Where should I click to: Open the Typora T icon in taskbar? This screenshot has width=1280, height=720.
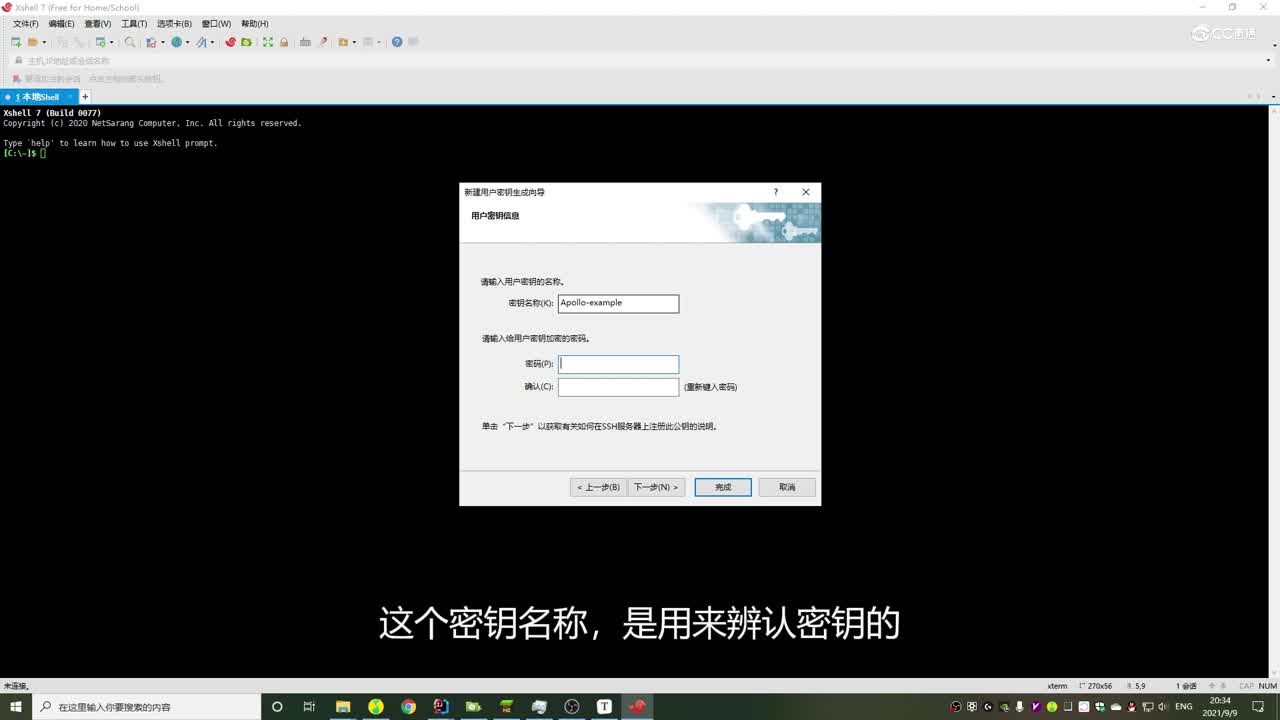tap(604, 707)
